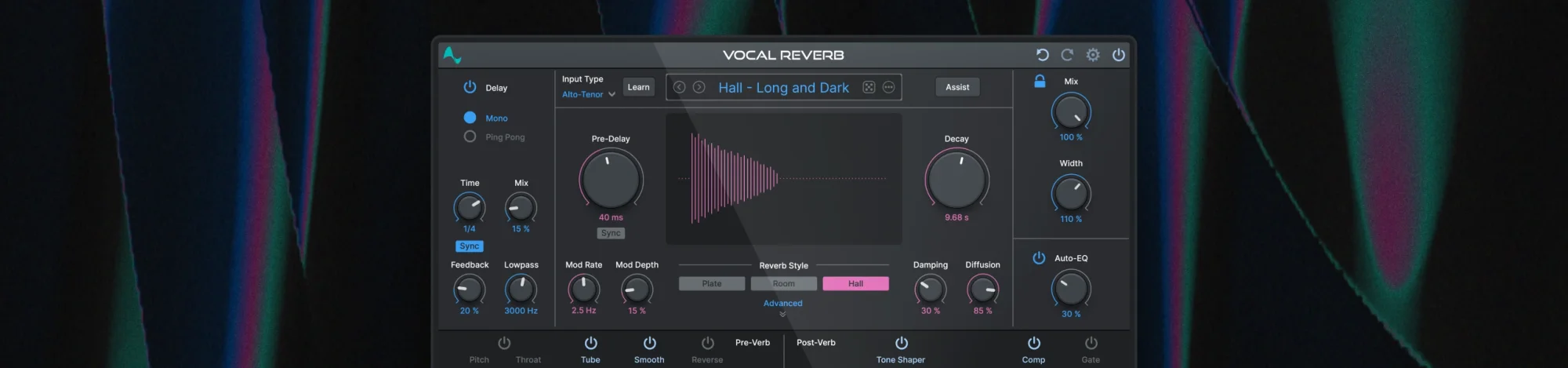The height and width of the screenshot is (368, 1568).
Task: Click the Learn button
Action: pos(638,87)
